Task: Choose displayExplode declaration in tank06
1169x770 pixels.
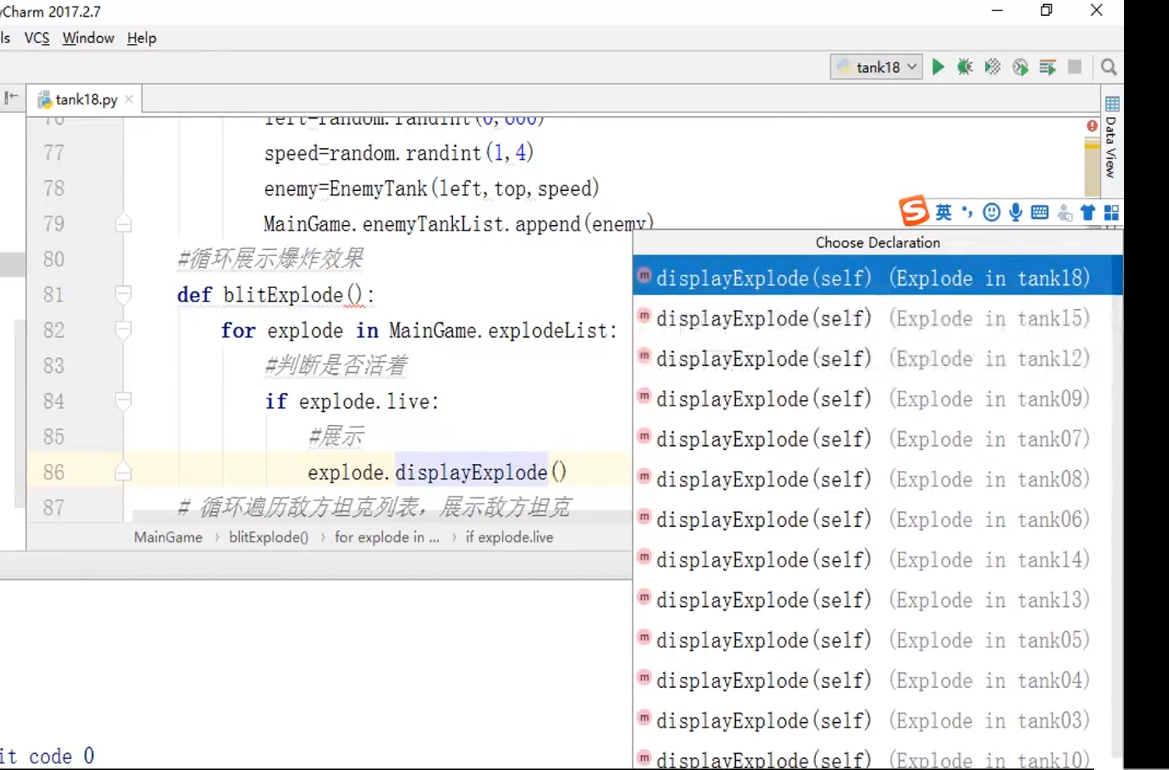Action: pyautogui.click(x=877, y=520)
